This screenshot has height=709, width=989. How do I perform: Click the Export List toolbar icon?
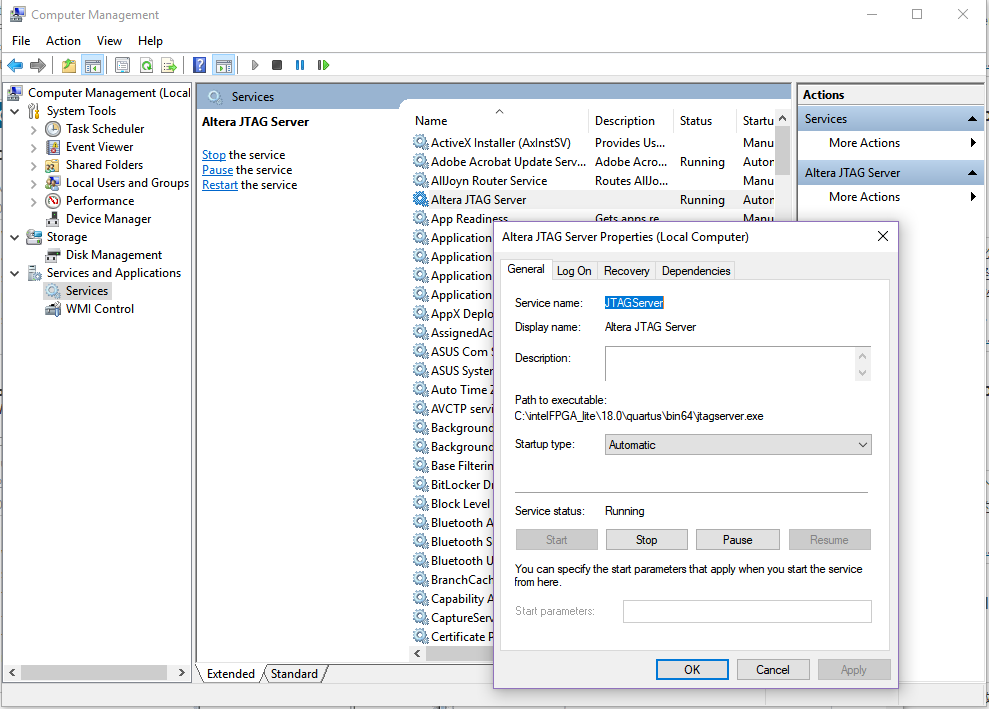tap(169, 65)
